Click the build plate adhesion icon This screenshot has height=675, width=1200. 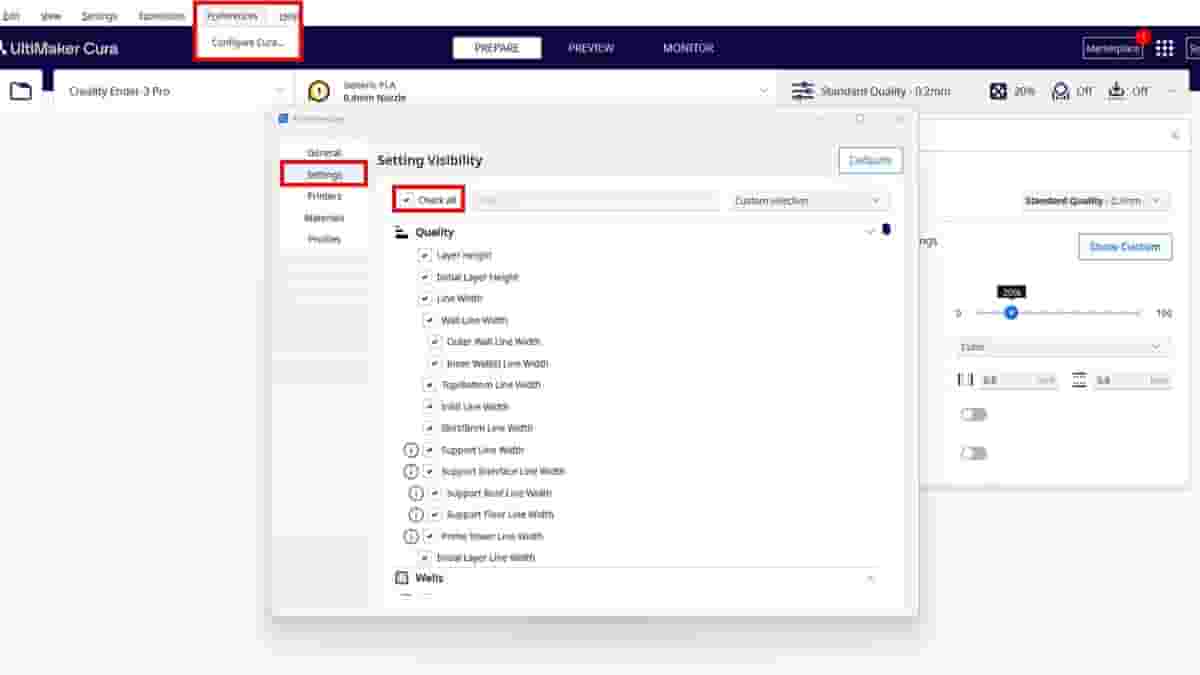click(x=1117, y=91)
